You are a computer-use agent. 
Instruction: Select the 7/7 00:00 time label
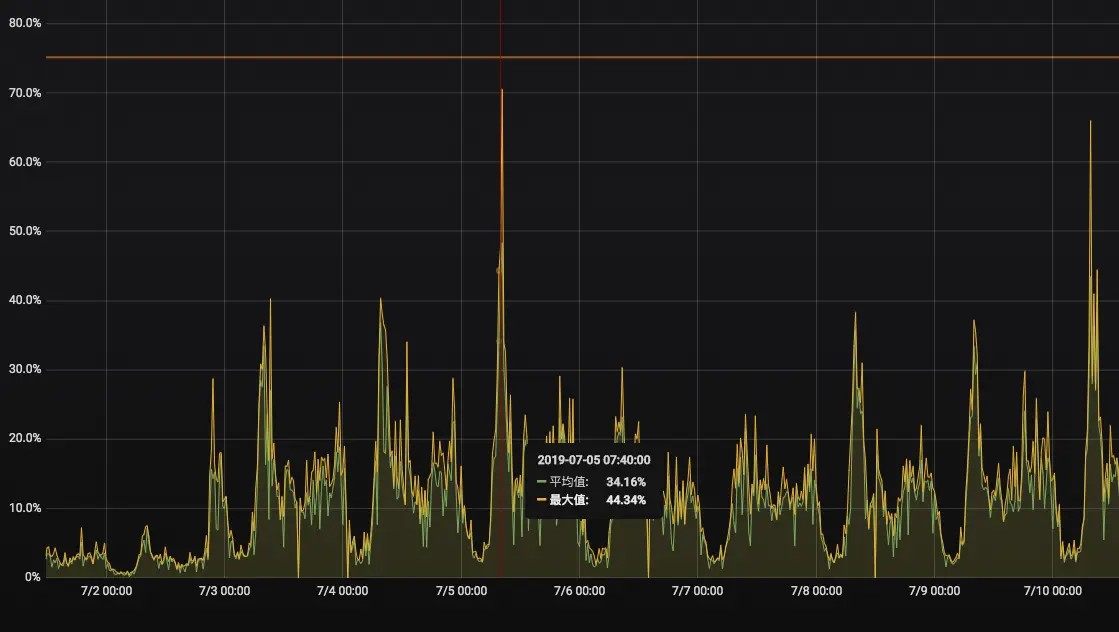click(x=697, y=591)
